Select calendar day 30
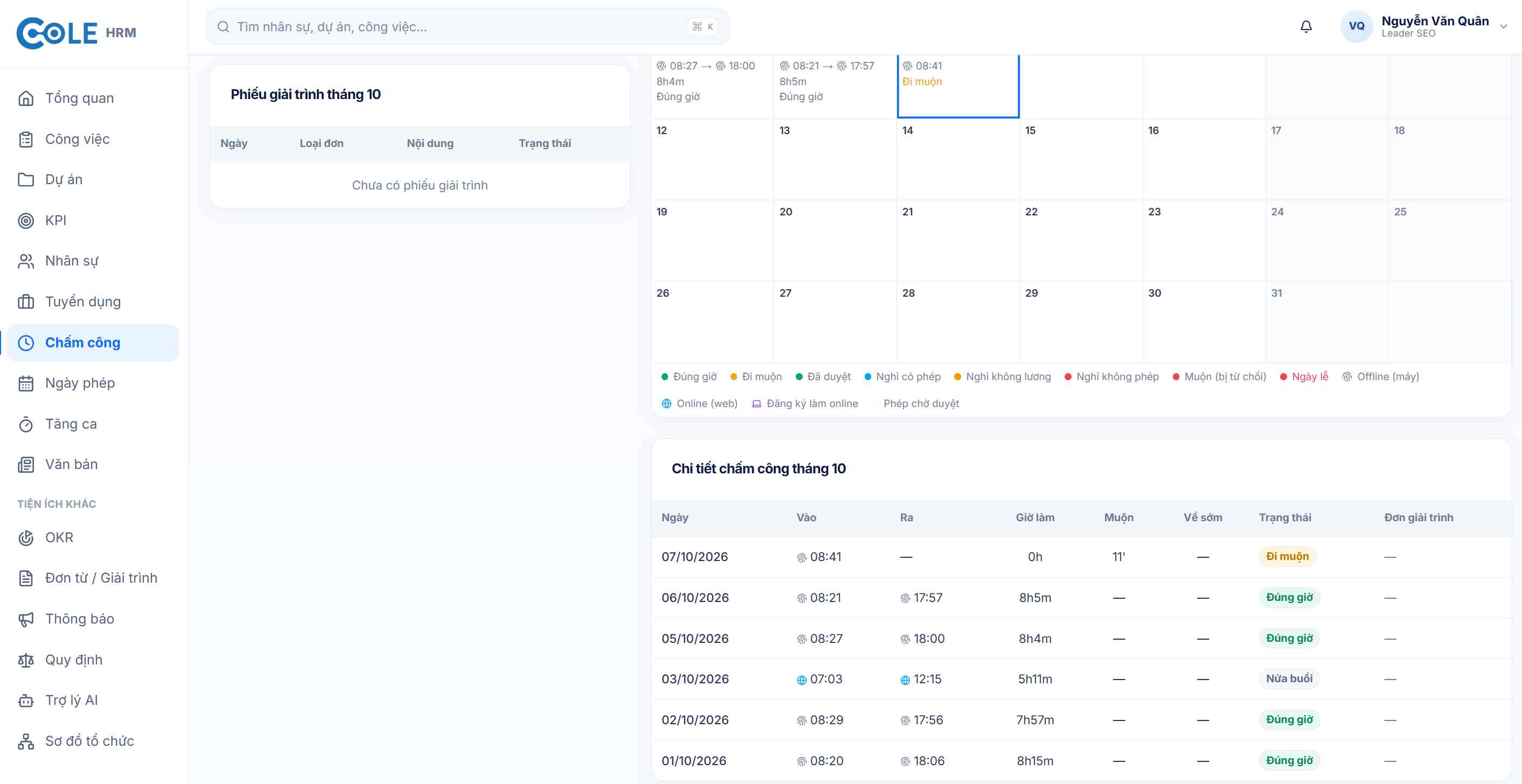1522x784 pixels. tap(1204, 323)
